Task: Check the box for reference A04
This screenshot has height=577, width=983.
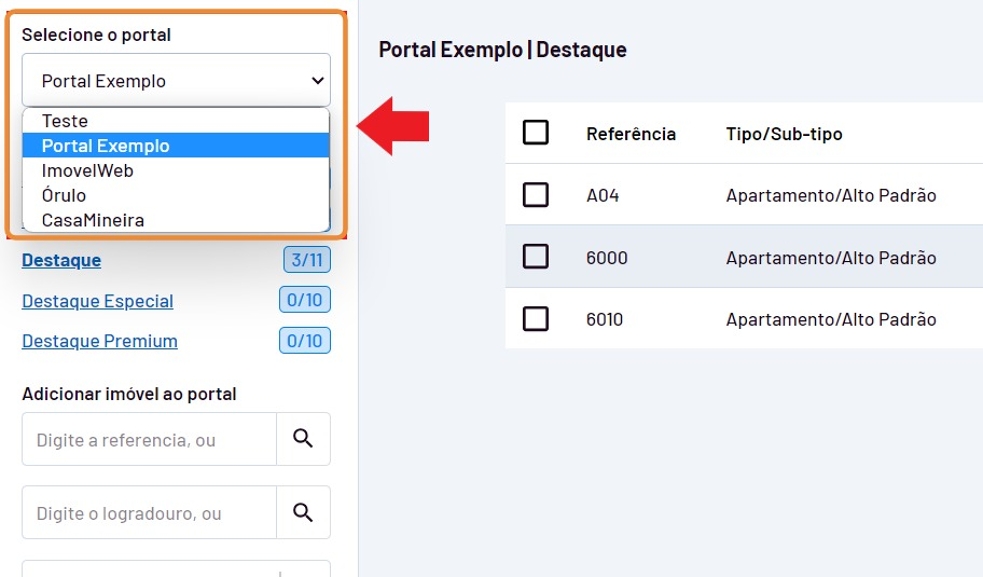Action: pos(536,195)
